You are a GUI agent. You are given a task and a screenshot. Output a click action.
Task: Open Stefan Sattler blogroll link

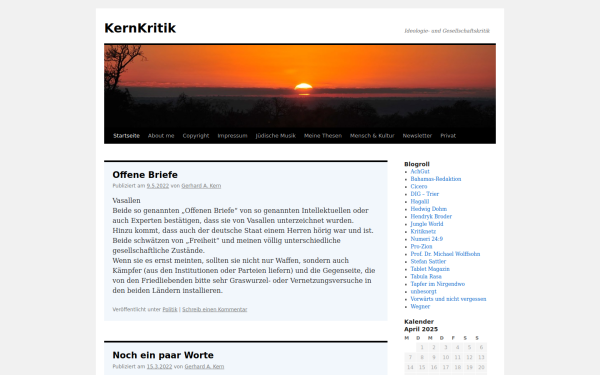428,261
